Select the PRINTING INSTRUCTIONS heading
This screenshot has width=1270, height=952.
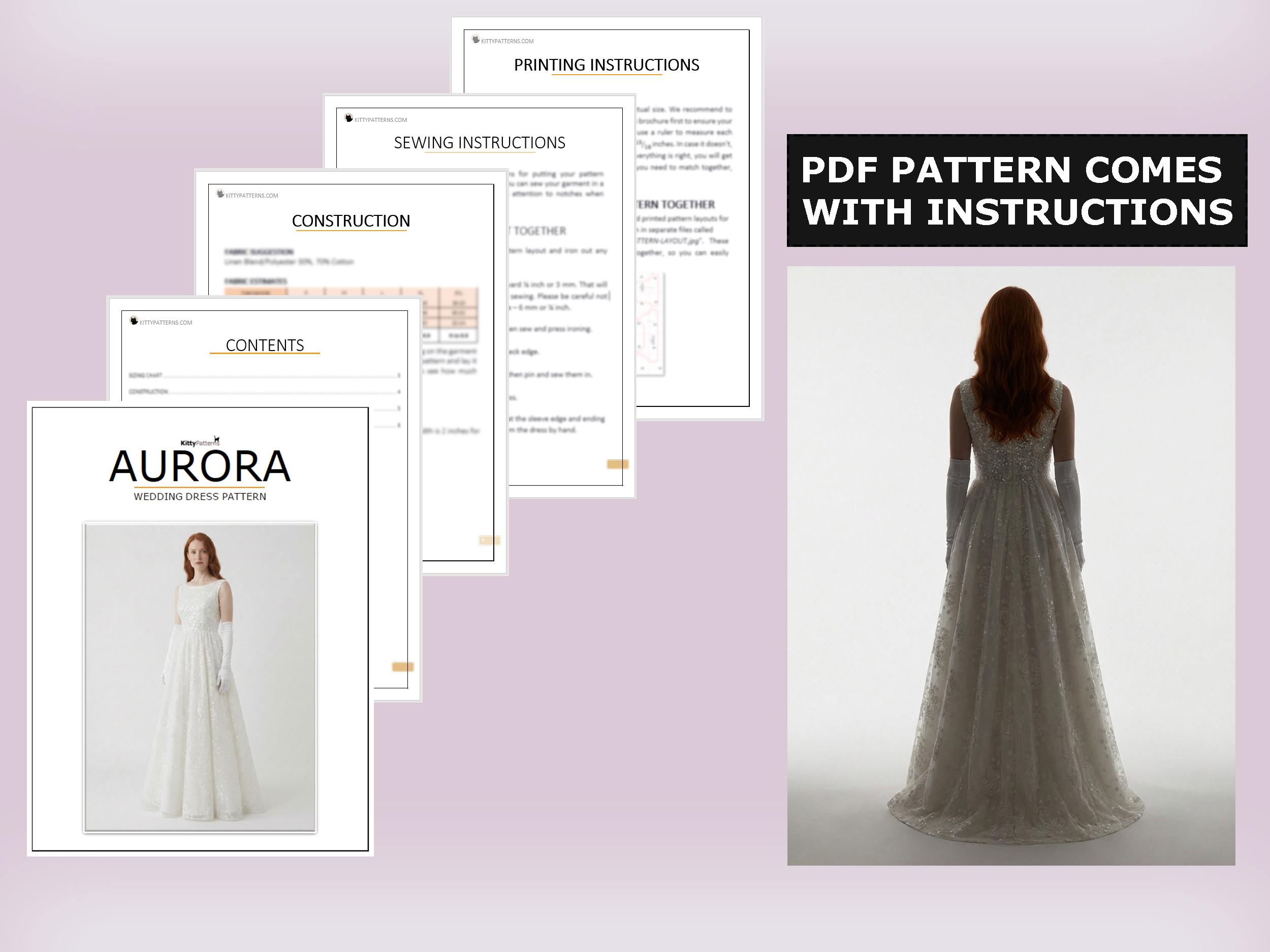tap(606, 65)
